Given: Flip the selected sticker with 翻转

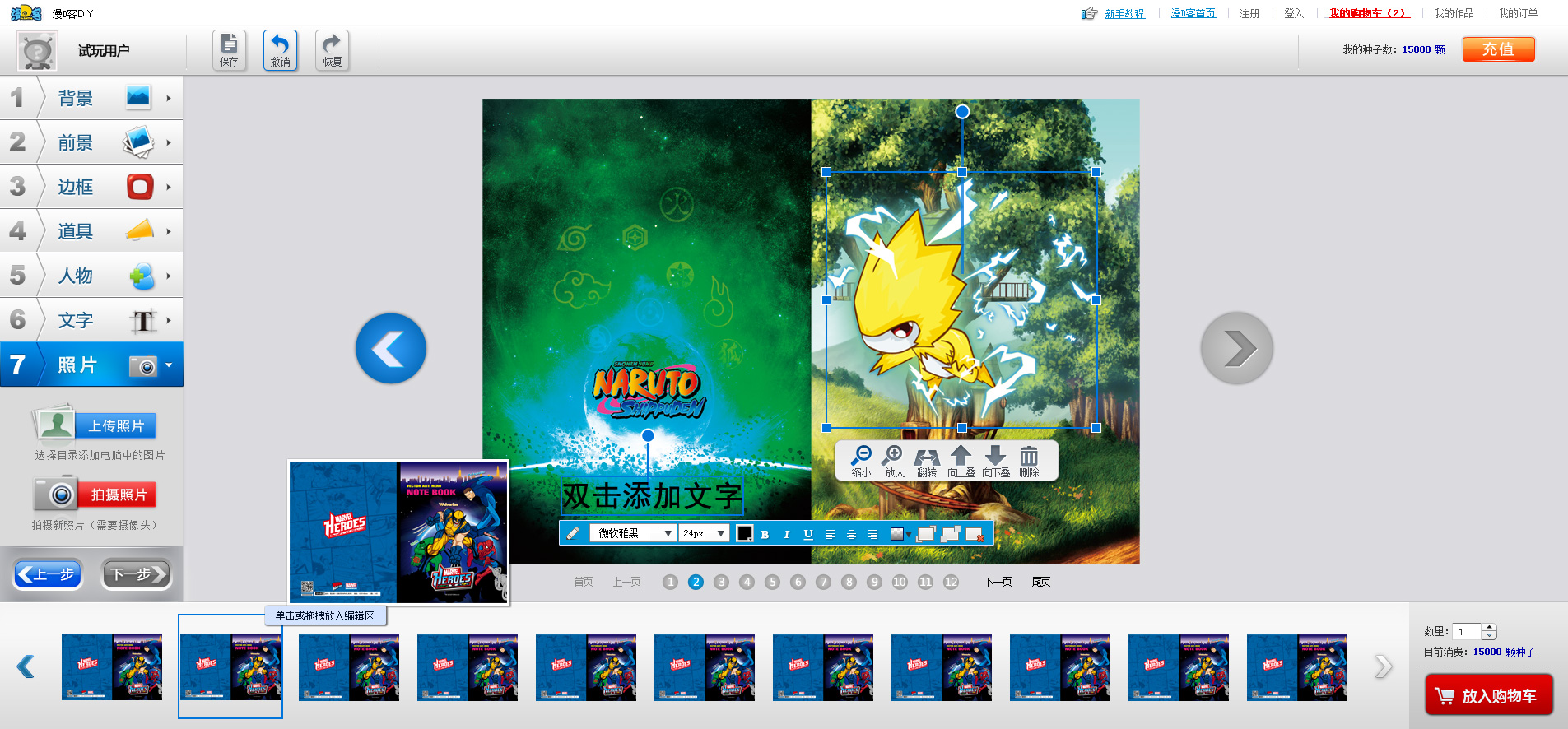Looking at the screenshot, I should point(927,462).
